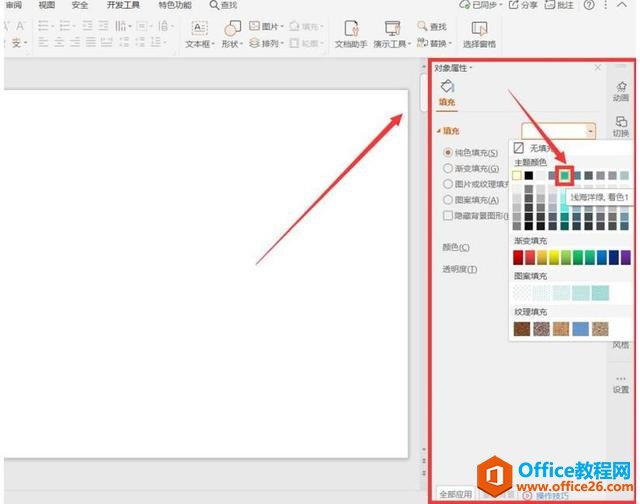Pick the yellow gradient fill swatch
Image resolution: width=640 pixels, height=504 pixels.
coord(554,258)
